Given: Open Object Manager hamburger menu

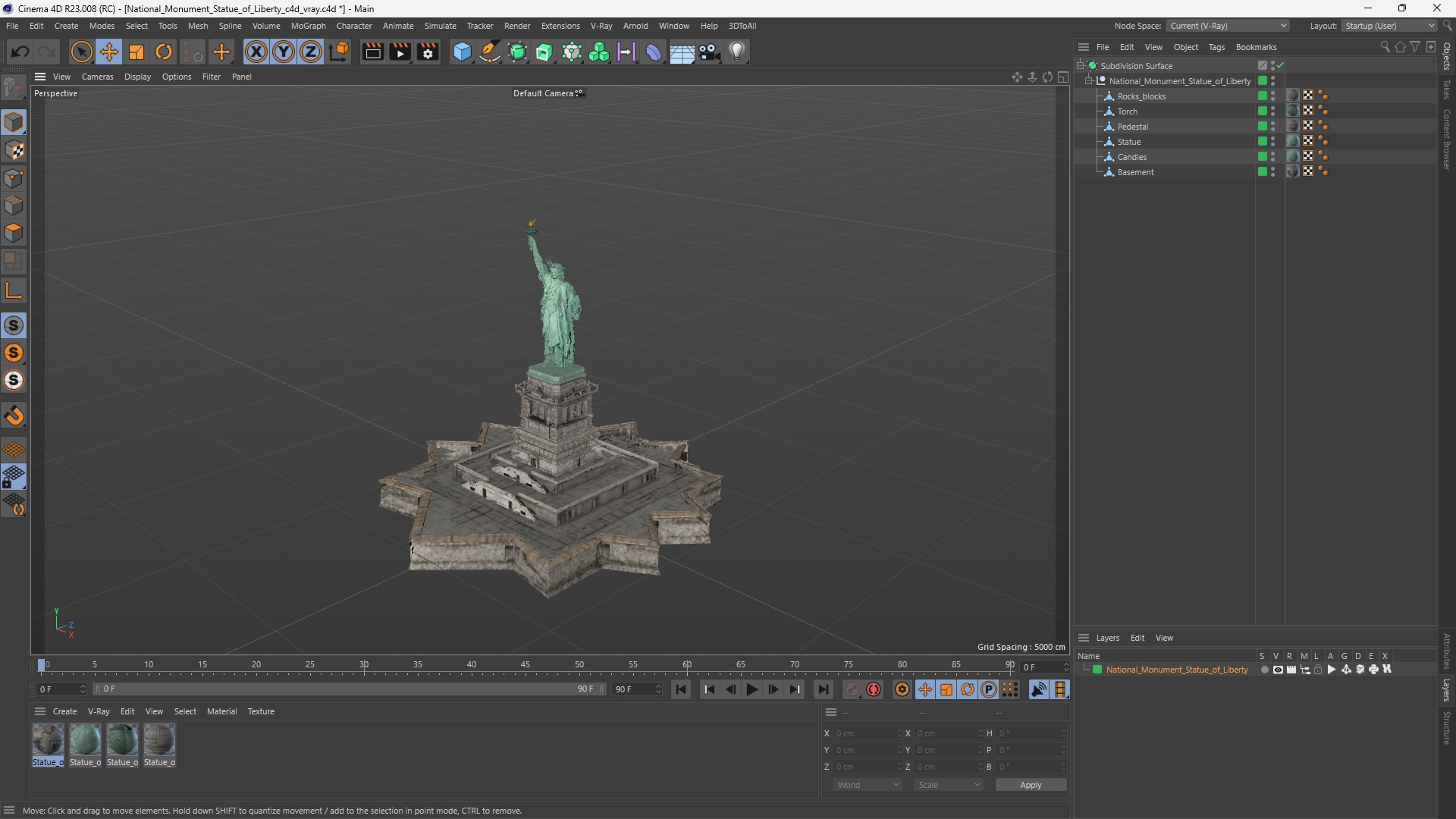Looking at the screenshot, I should [1084, 47].
